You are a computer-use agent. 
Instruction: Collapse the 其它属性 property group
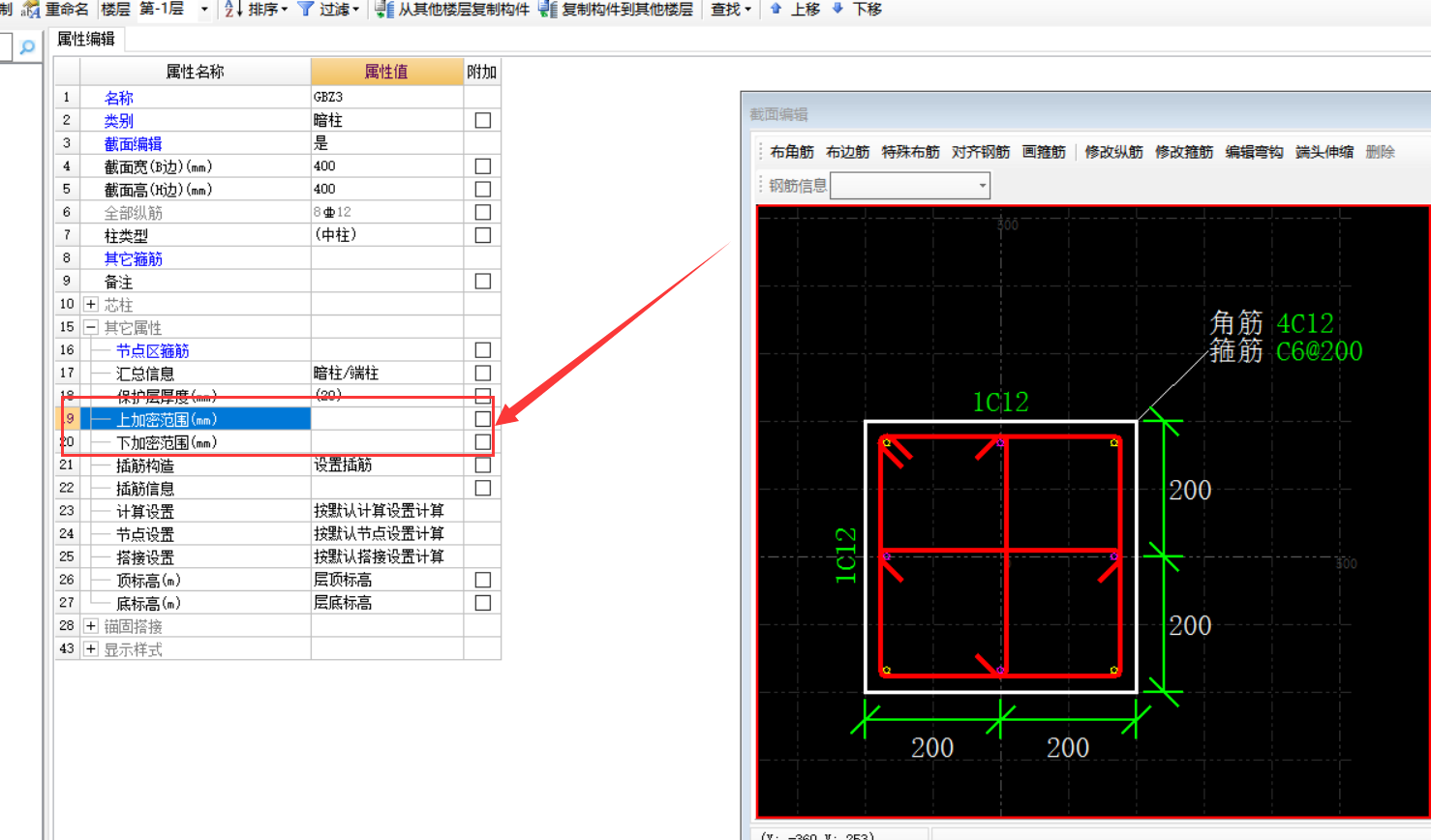click(91, 327)
